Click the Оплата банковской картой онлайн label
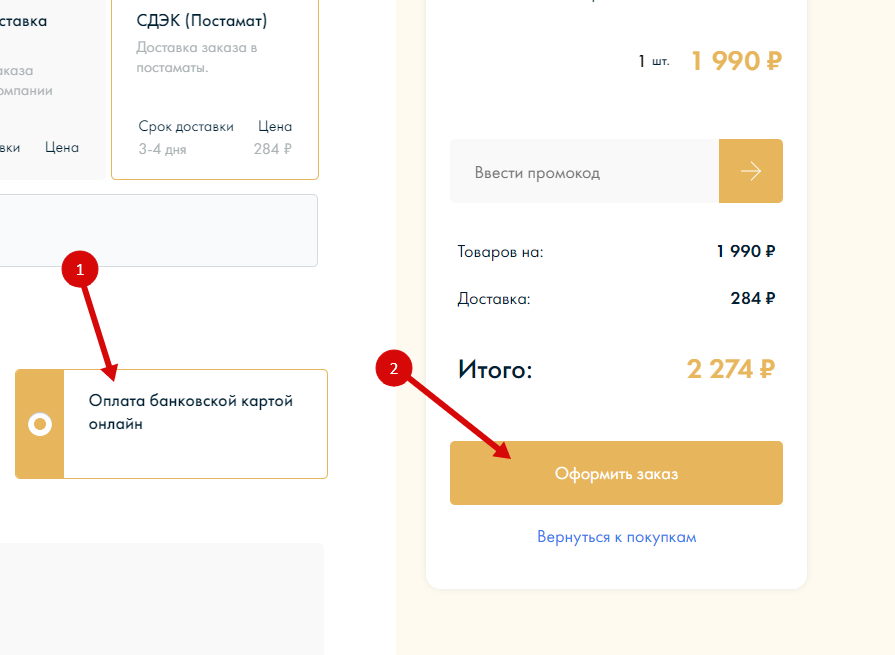895x655 pixels. tap(191, 412)
